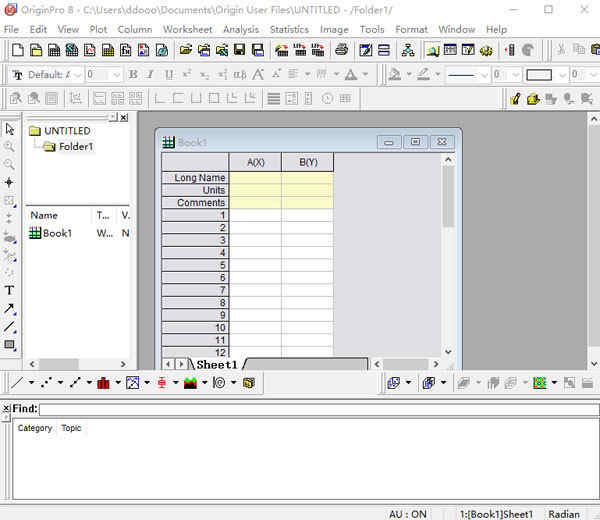The height and width of the screenshot is (520, 600).
Task: Switch to the Sheet1 tab
Action: click(x=217, y=365)
